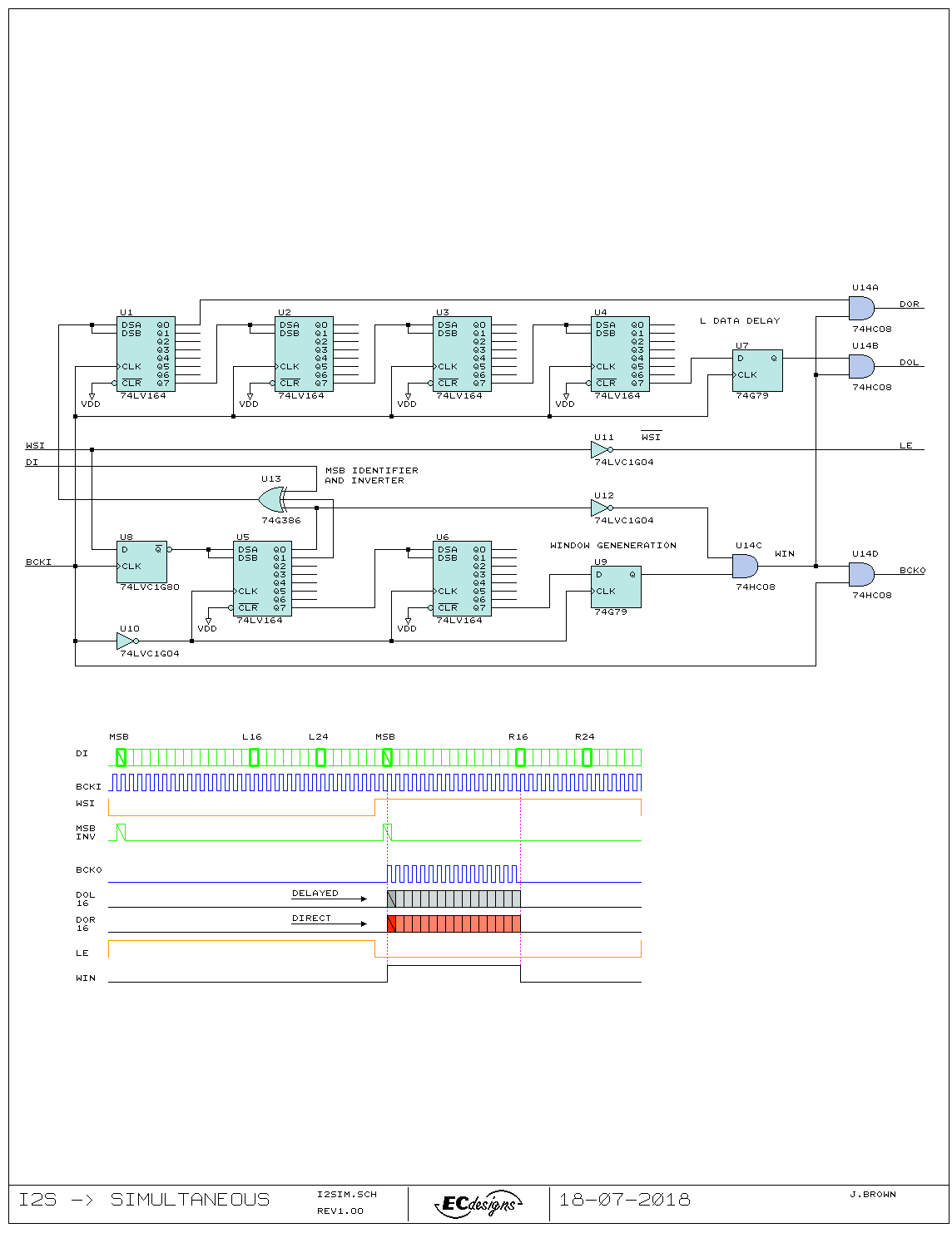
Task: Click the L DATA DELAY annotation
Action: click(x=740, y=320)
